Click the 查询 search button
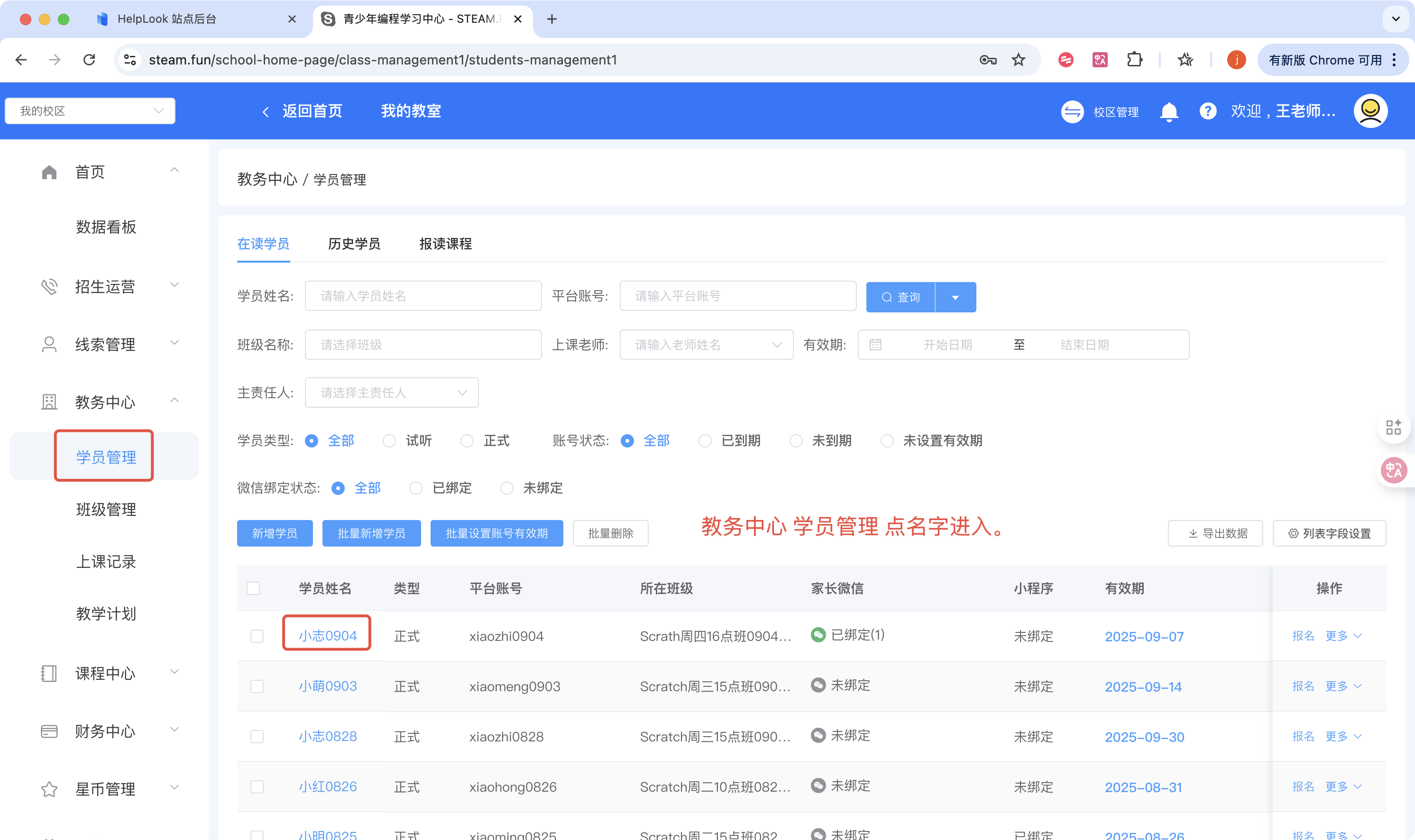This screenshot has height=840, width=1415. [x=900, y=297]
